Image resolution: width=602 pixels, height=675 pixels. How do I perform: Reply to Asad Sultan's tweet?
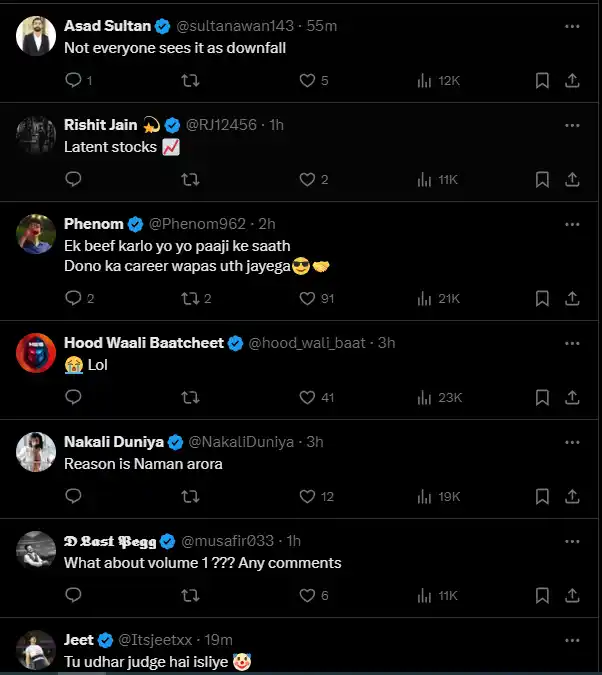click(x=73, y=80)
